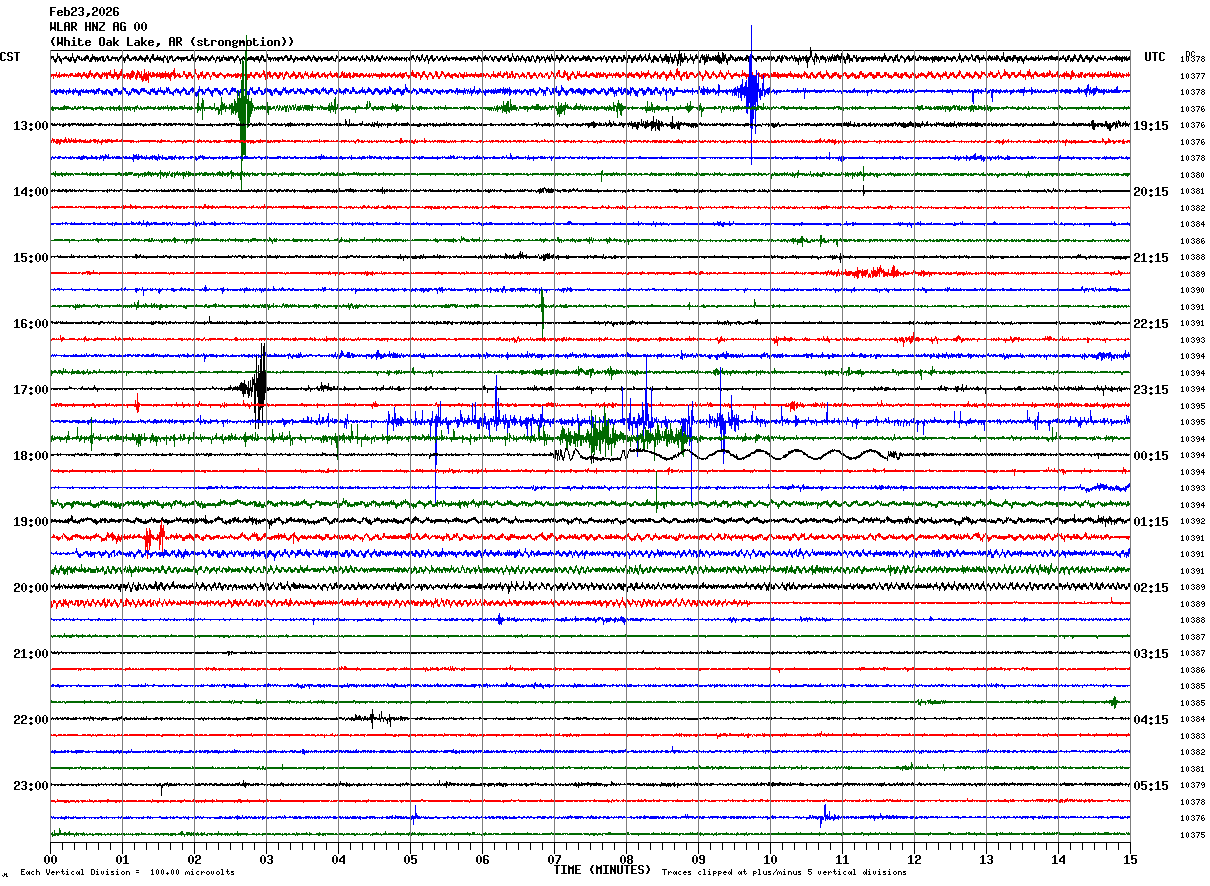Click the TIME (MINUTES) axis title
Image resolution: width=1210 pixels, height=886 pixels.
[602, 870]
